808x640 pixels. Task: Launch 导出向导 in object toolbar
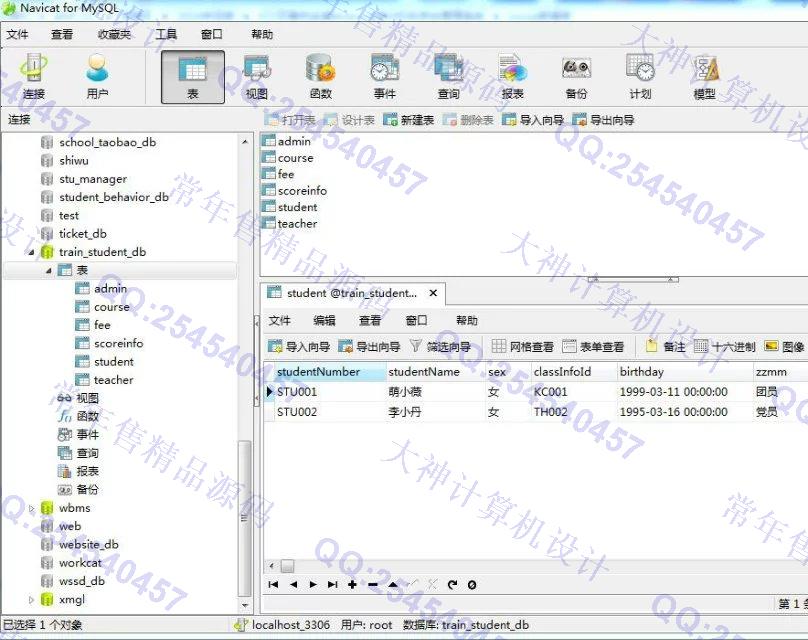tap(603, 120)
